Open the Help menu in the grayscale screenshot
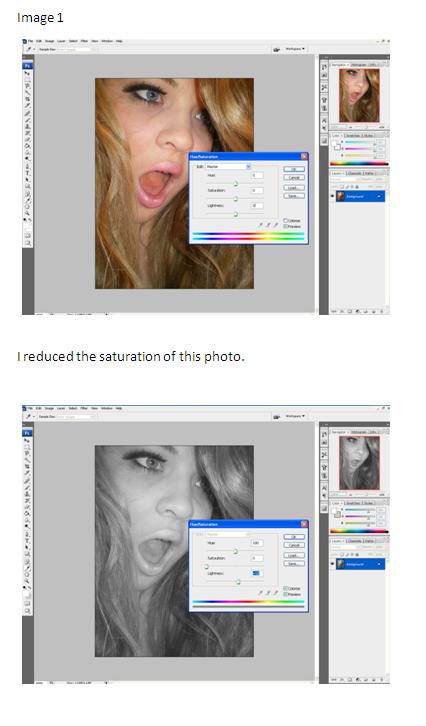Screen dimensions: 426x726 pyautogui.click(x=119, y=408)
